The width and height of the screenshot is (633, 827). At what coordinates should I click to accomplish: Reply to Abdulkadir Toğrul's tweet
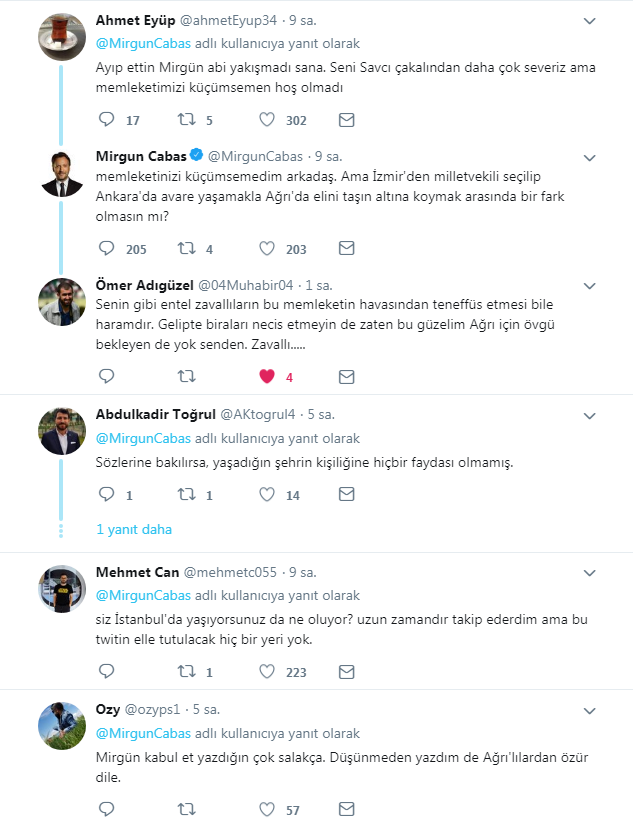click(108, 494)
